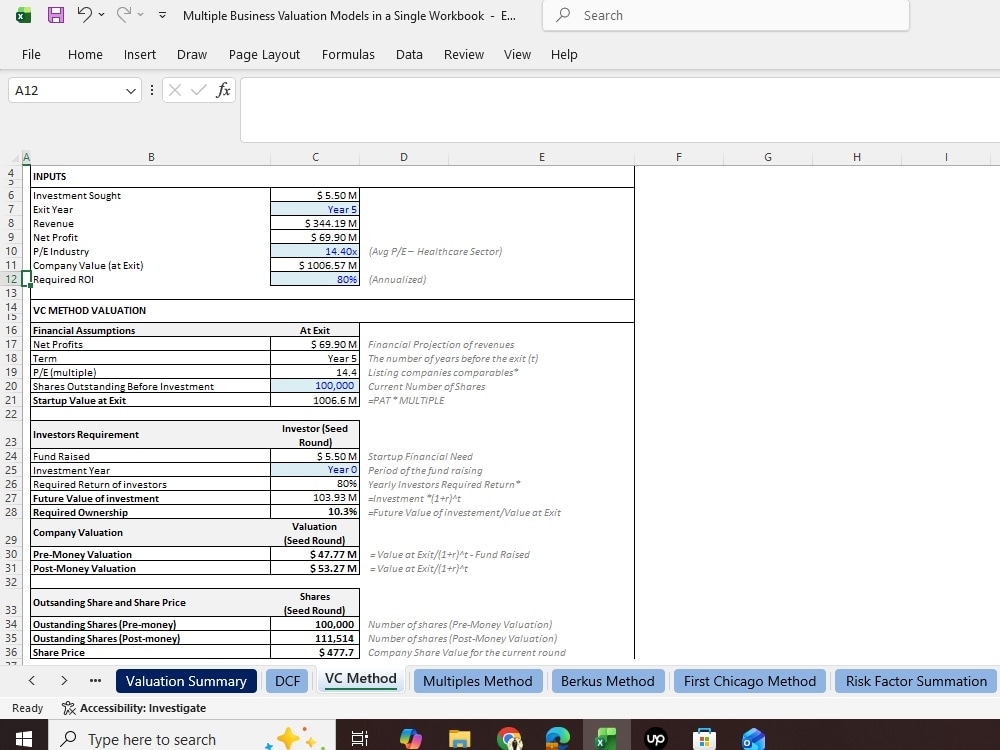Select the Investment Year 'Year 0' cell
Viewport: 1000px width, 750px height.
pos(315,470)
